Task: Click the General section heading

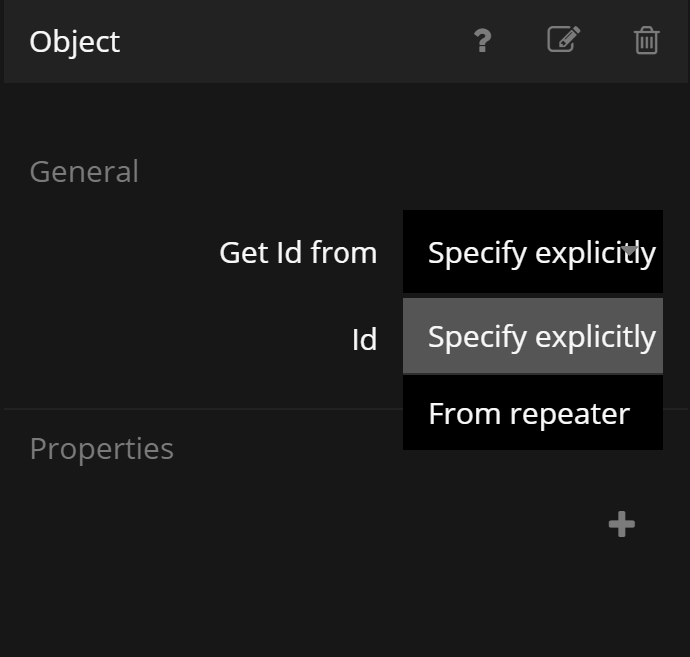Action: 84,171
